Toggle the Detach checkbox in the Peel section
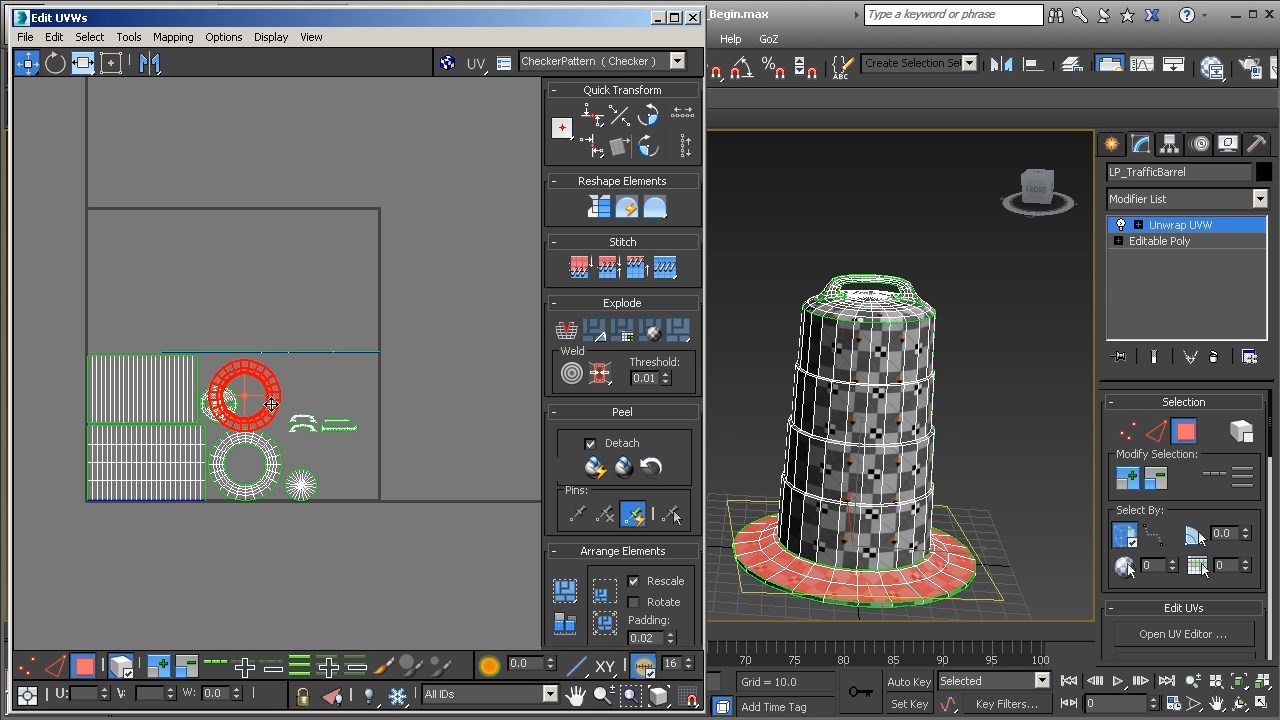Image resolution: width=1280 pixels, height=720 pixels. click(589, 443)
